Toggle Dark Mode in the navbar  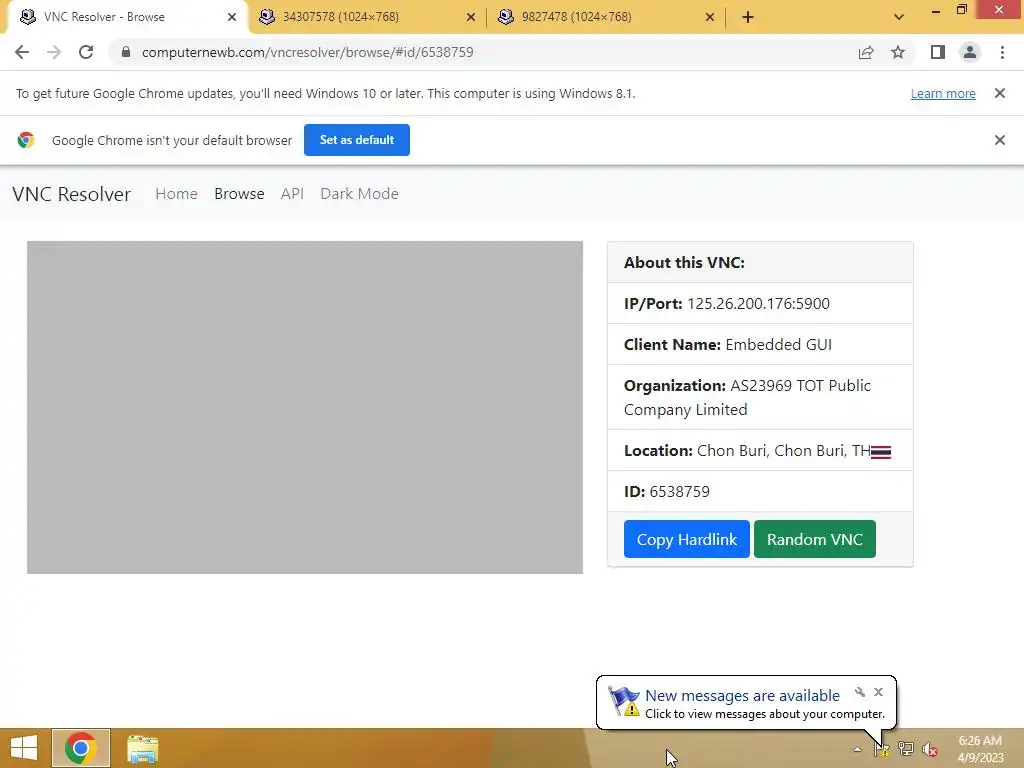coord(359,194)
